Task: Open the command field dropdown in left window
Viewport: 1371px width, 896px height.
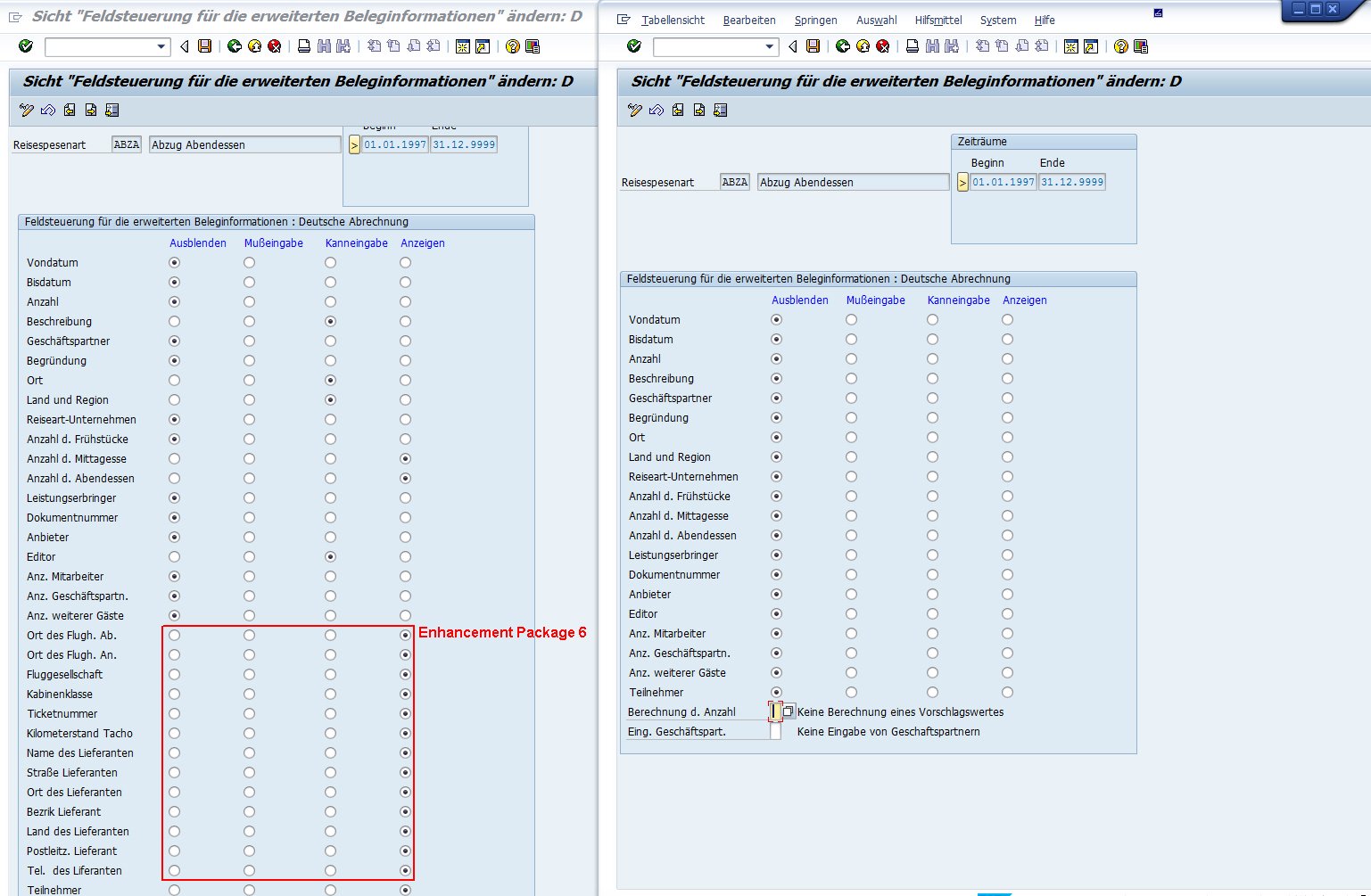Action: (161, 46)
